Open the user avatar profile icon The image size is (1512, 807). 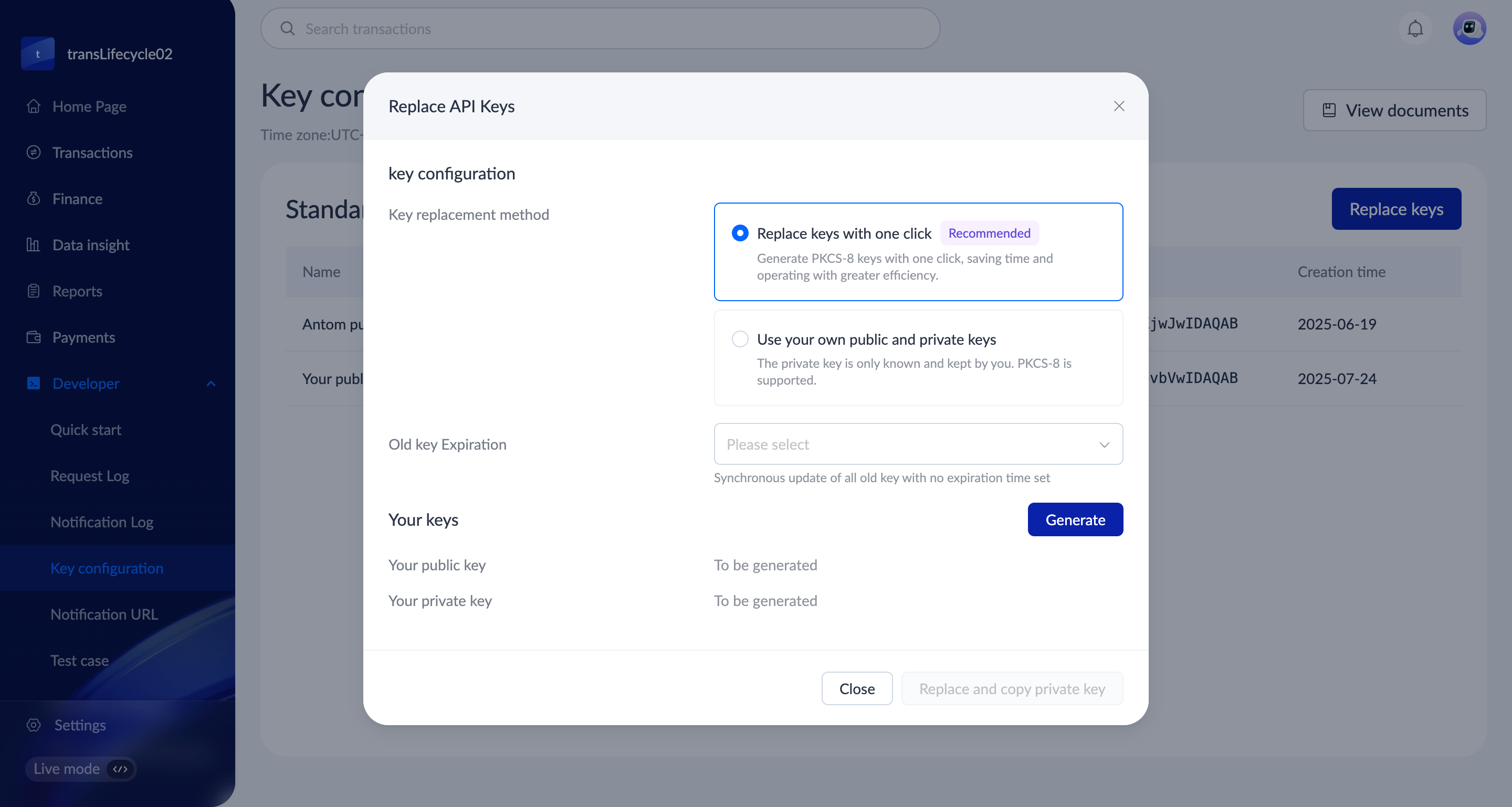point(1468,28)
